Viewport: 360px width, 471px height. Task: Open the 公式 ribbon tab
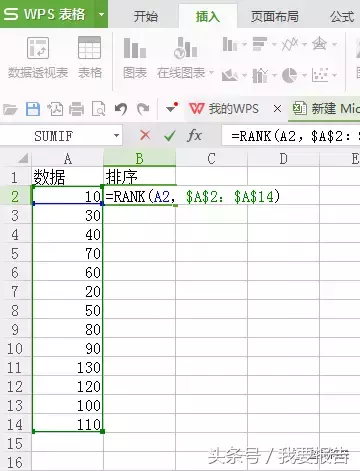[342, 16]
